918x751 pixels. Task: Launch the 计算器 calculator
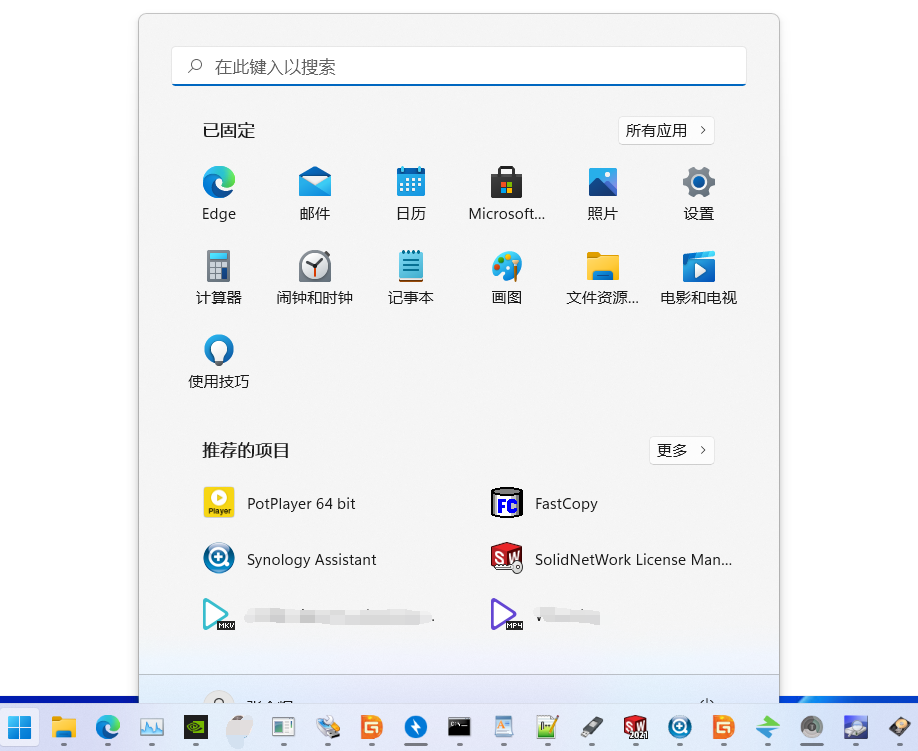(218, 277)
